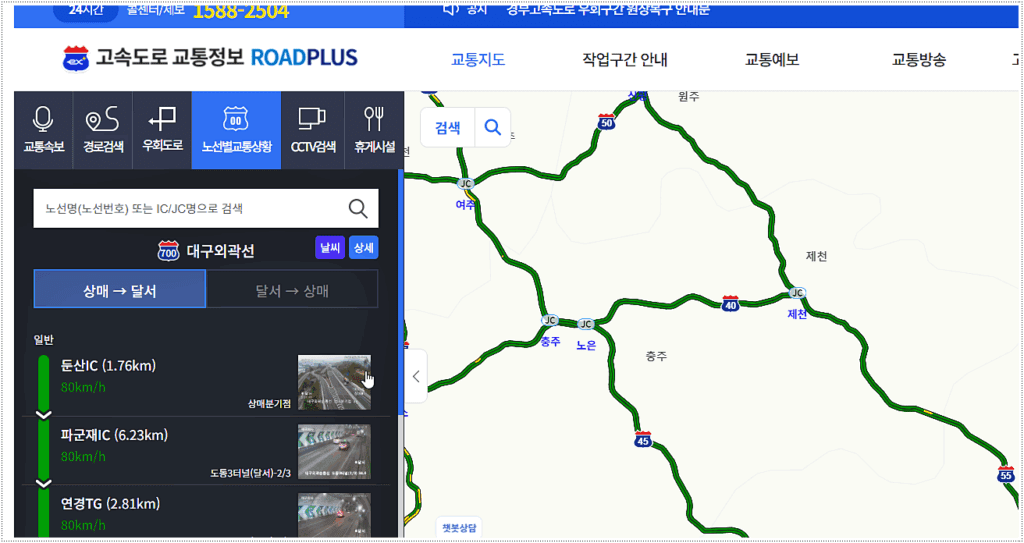
Task: Click the 날씨 button
Action: pos(330,248)
